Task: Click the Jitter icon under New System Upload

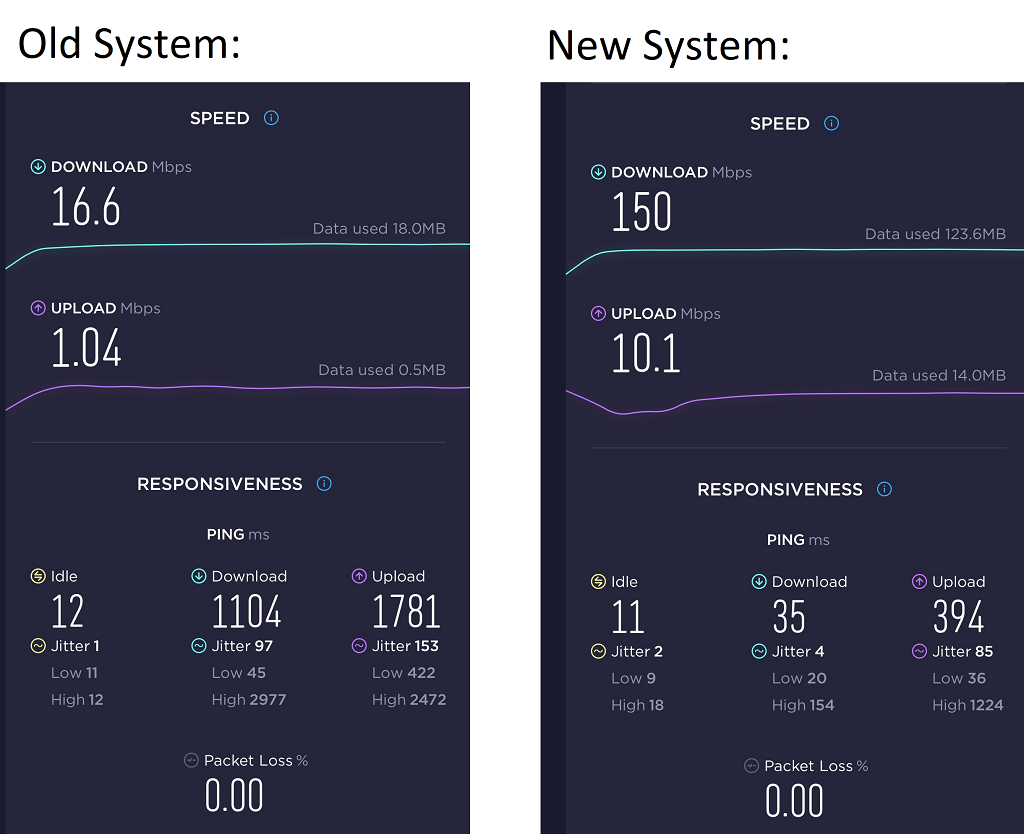Action: click(x=918, y=651)
